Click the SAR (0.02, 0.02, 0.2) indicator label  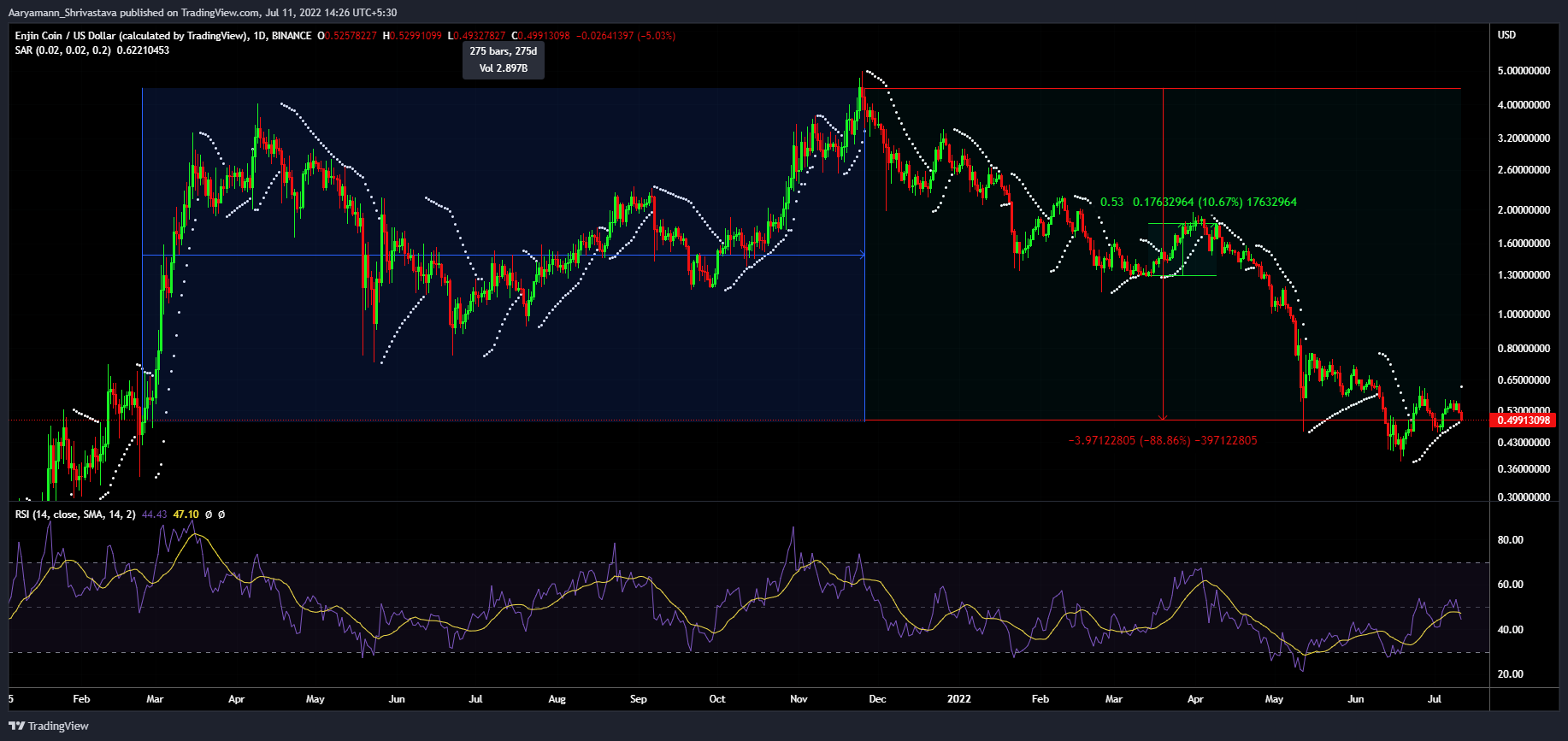point(64,50)
